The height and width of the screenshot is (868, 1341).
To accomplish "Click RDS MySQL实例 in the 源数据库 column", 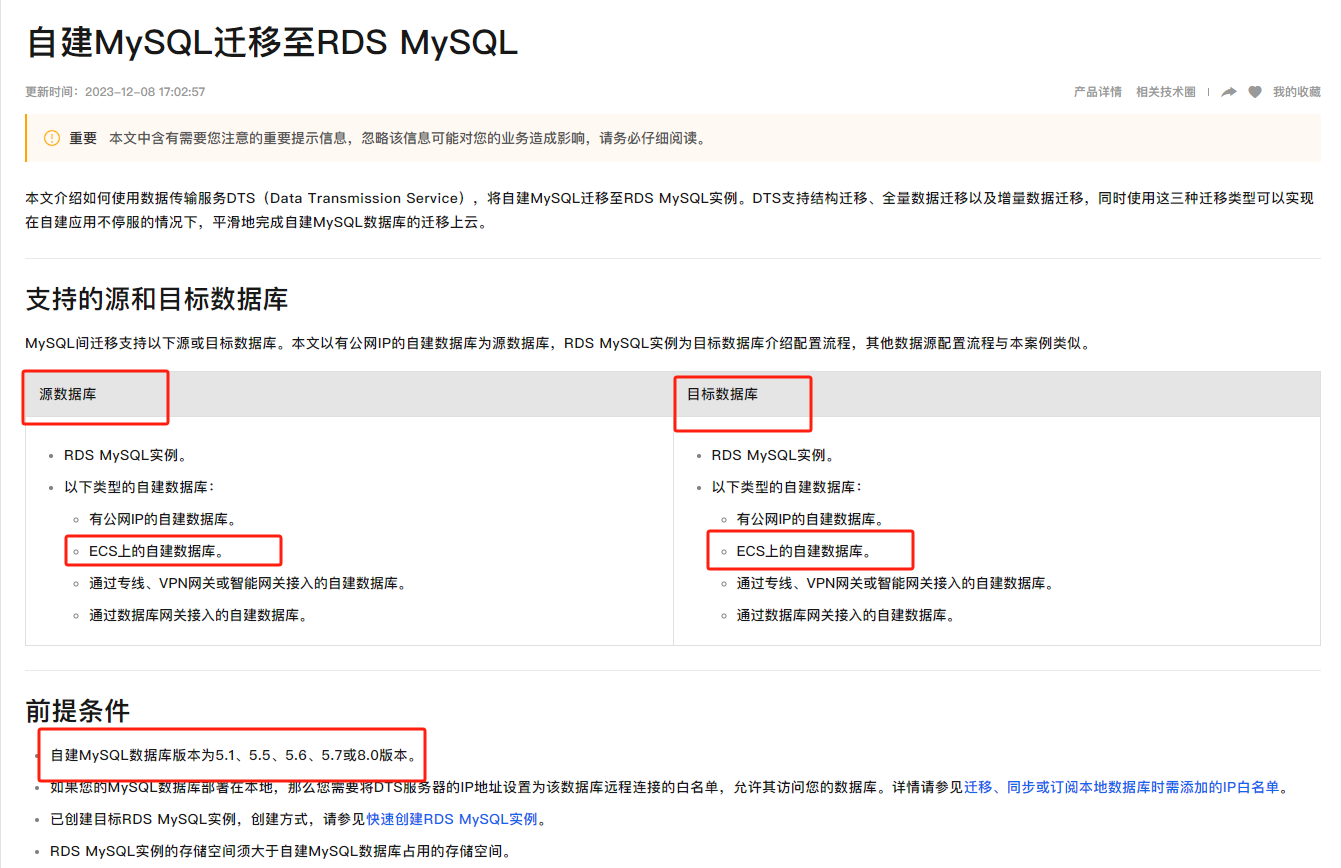I will pos(126,455).
